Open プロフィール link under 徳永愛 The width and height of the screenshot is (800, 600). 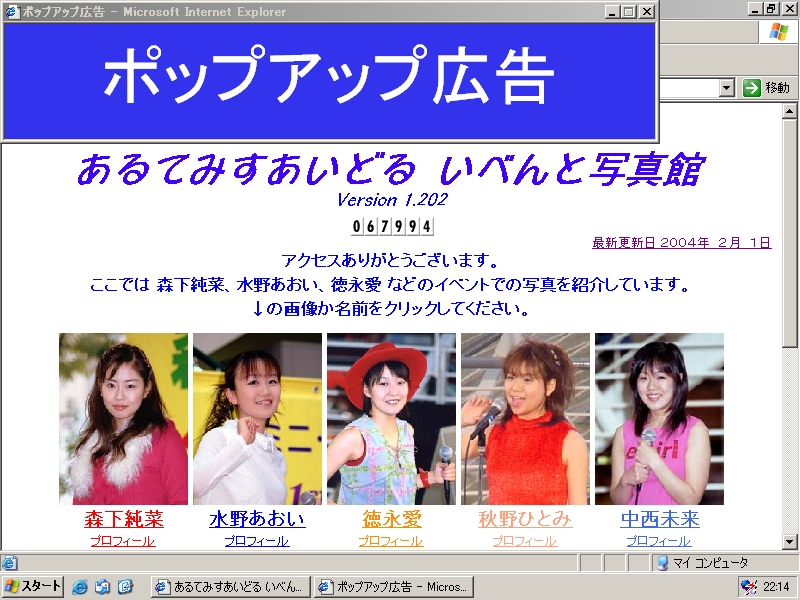[391, 541]
